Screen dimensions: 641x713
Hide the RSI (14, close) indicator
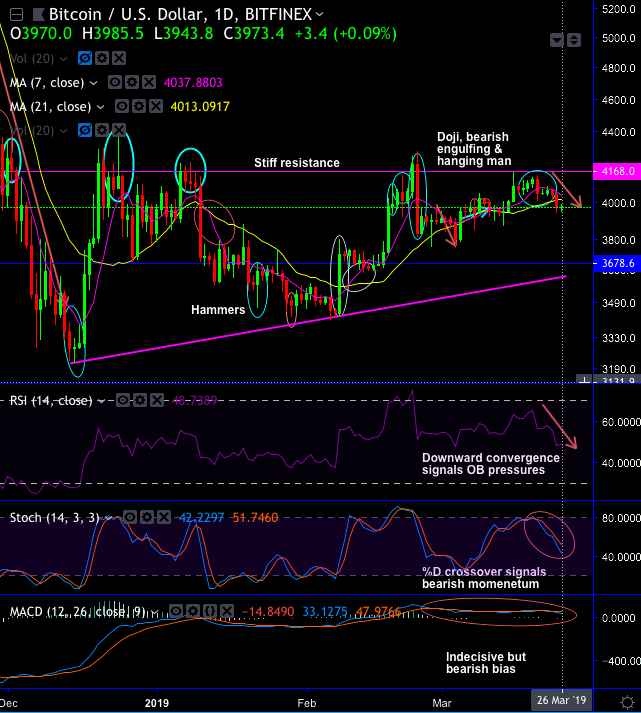123,400
